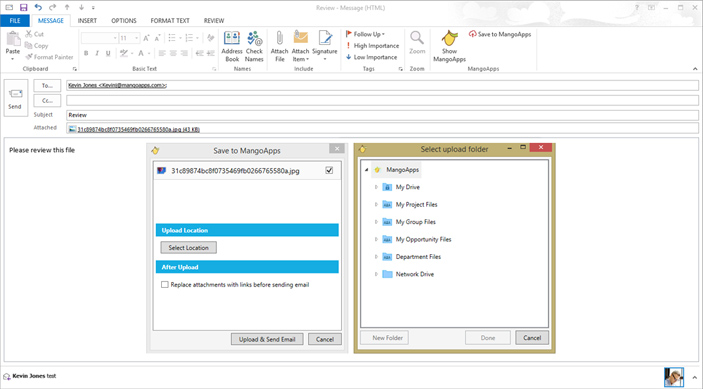Click the Redo arrow in title bar
Screen dimensions: 703x389
click(x=52, y=8)
